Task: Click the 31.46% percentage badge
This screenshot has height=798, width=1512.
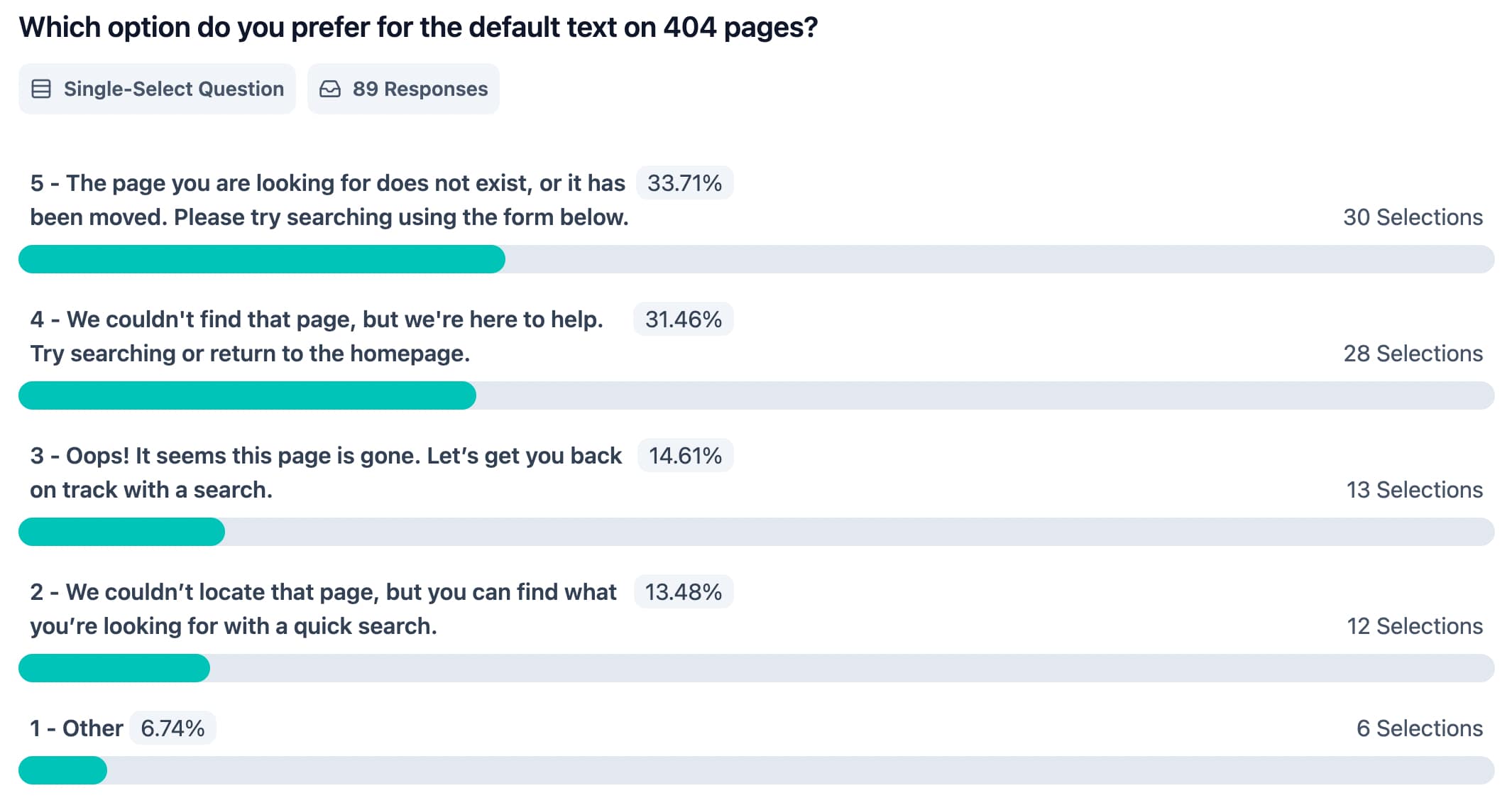Action: (x=683, y=319)
